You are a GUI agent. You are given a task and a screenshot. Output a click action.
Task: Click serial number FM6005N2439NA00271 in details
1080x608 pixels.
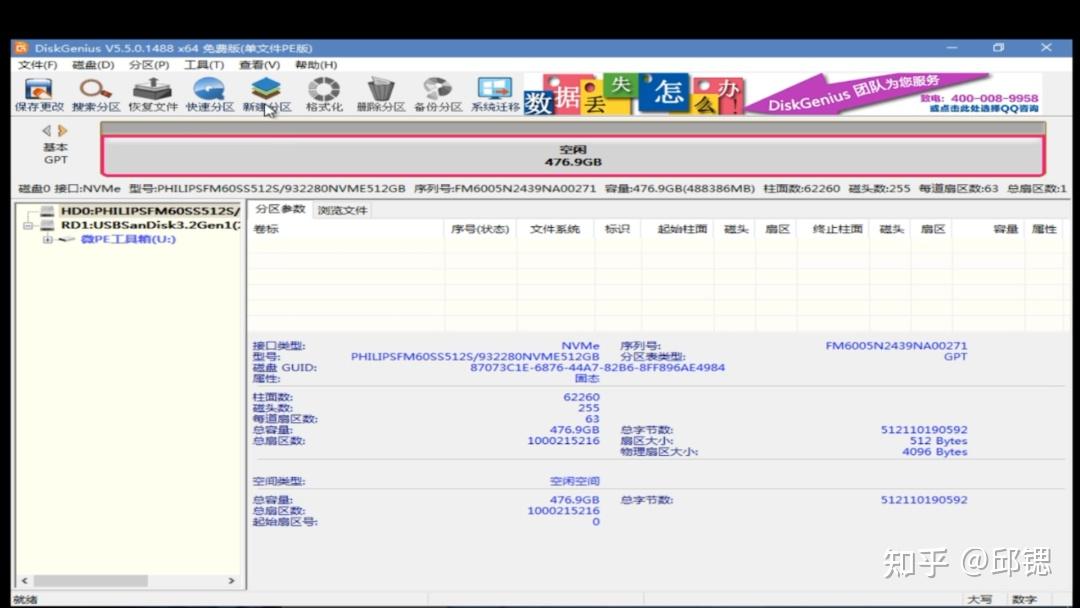tap(896, 346)
